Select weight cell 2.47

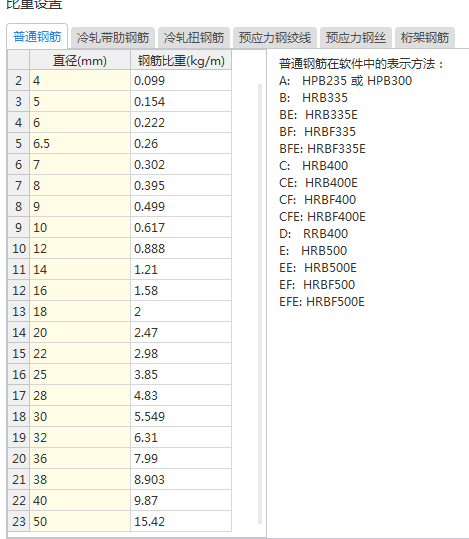pyautogui.click(x=181, y=332)
